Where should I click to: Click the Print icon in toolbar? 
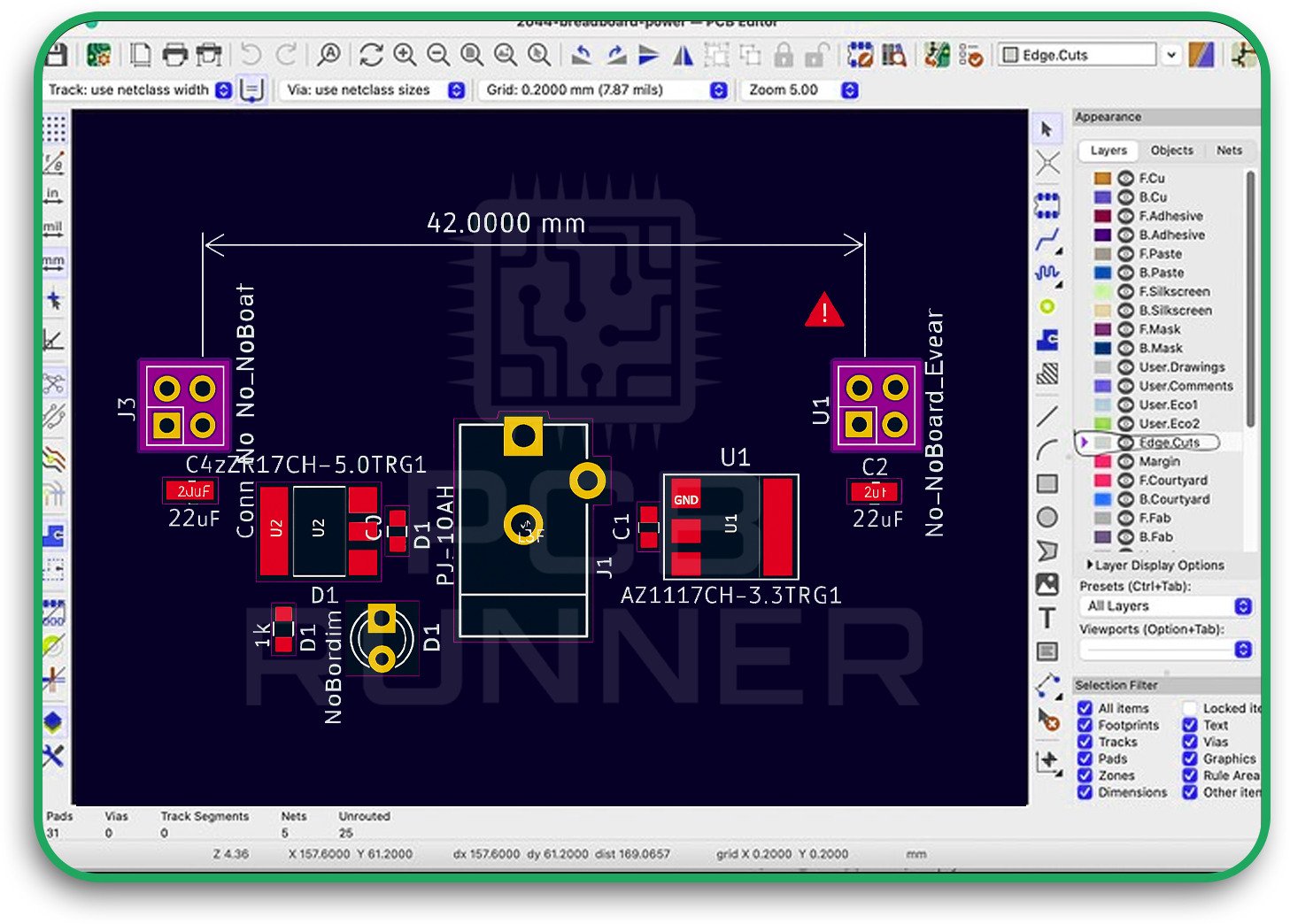click(x=175, y=55)
